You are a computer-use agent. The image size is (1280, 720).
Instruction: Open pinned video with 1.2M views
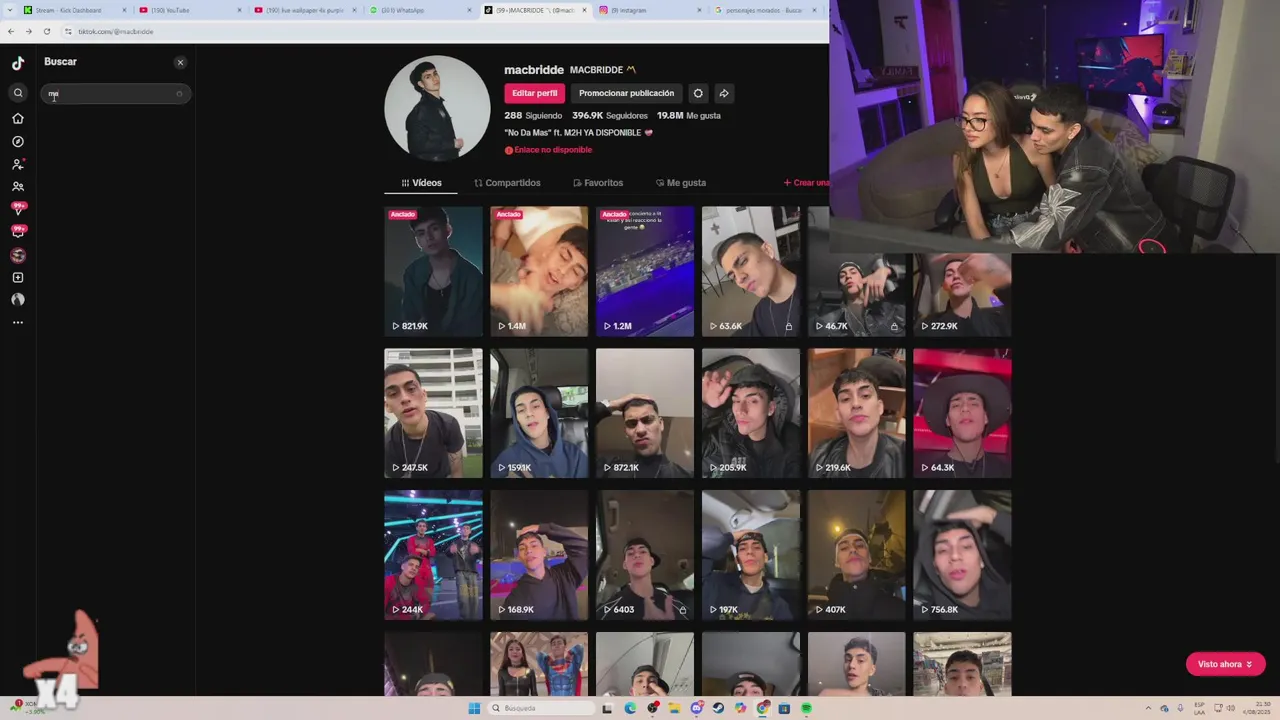(x=645, y=271)
